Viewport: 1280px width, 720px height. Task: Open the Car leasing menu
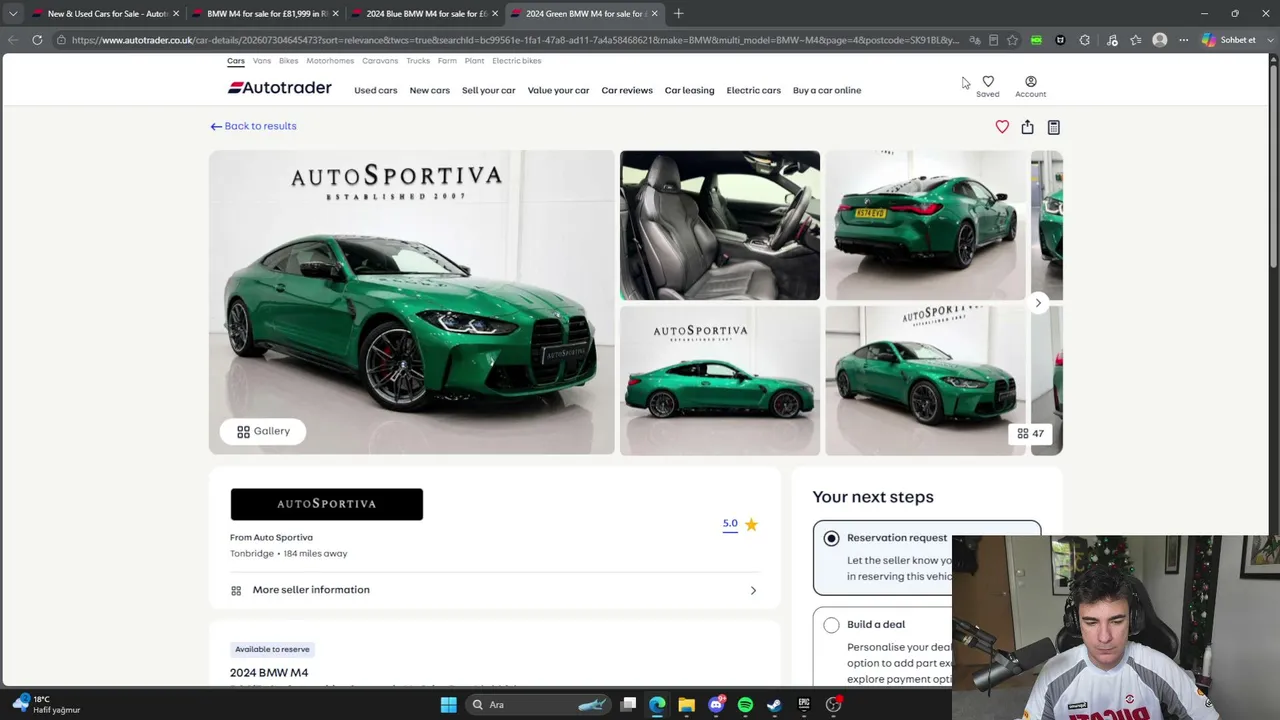point(689,90)
